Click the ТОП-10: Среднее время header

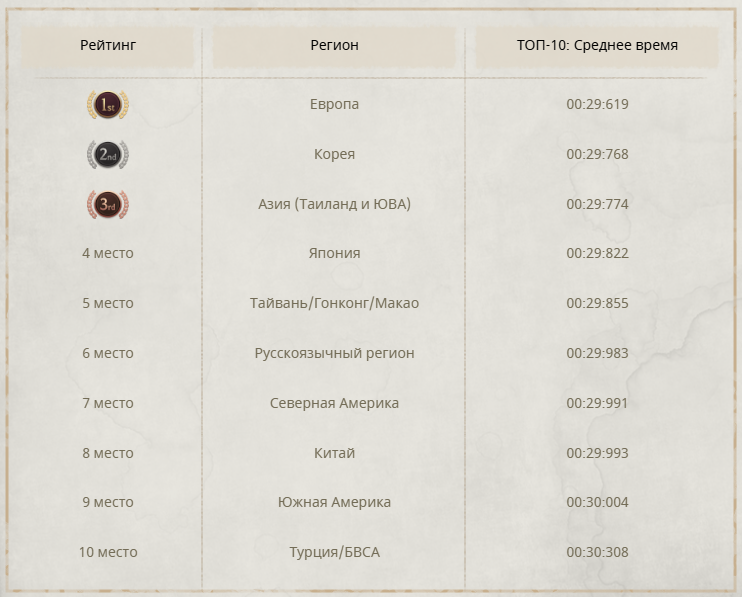pos(597,46)
